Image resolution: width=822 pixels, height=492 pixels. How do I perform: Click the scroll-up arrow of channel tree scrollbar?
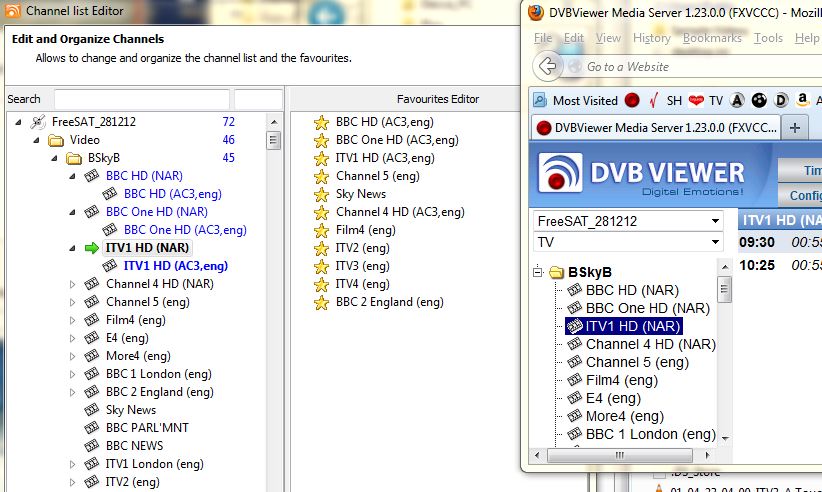tap(274, 122)
